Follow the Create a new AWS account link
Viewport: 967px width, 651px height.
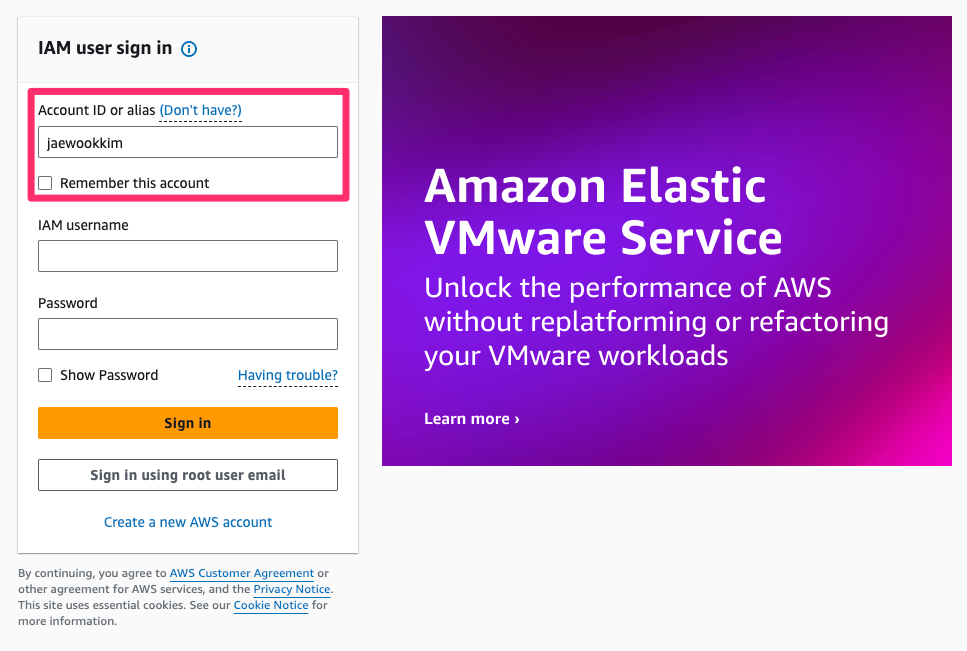click(x=187, y=522)
